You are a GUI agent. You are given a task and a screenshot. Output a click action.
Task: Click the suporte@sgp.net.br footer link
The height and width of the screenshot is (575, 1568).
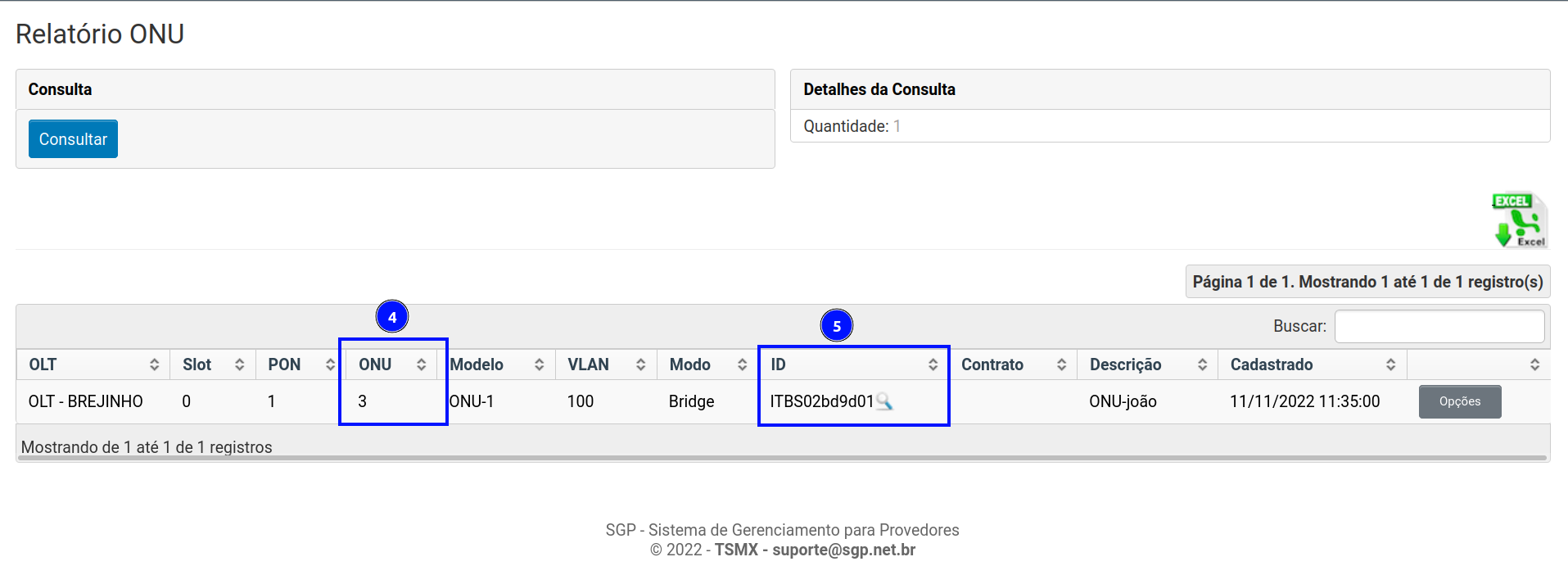[x=843, y=550]
